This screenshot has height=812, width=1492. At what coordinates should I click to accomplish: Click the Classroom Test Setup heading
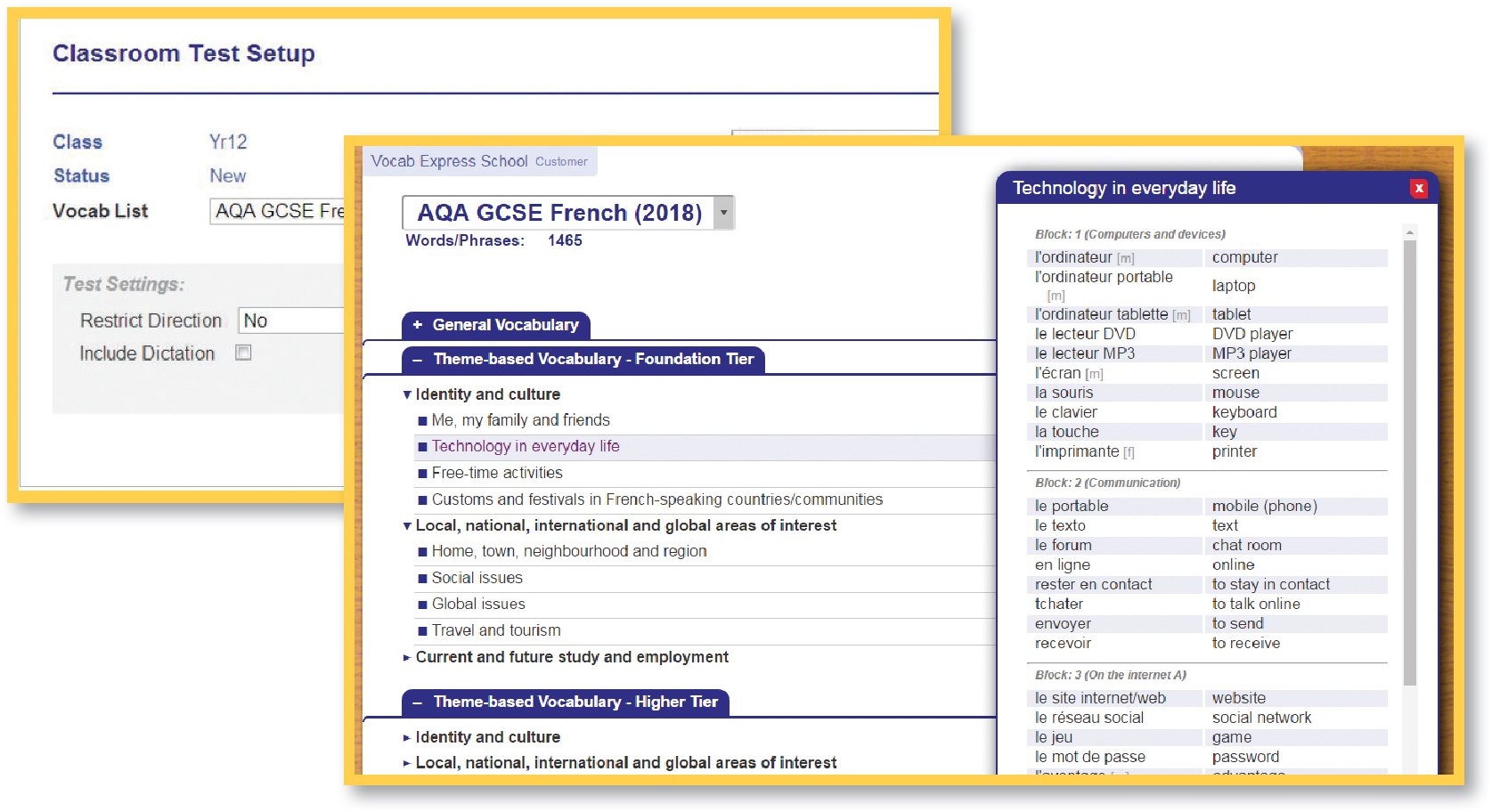[183, 53]
